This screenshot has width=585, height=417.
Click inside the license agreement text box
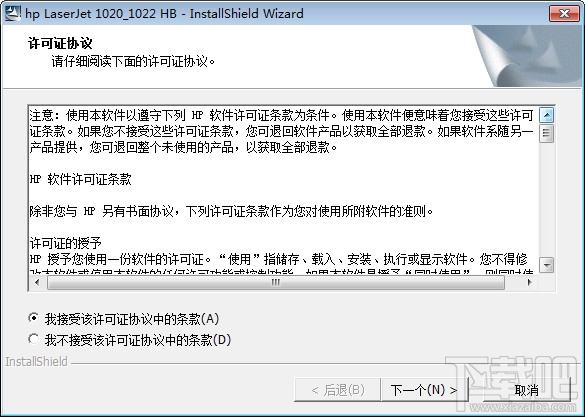pyautogui.click(x=284, y=190)
